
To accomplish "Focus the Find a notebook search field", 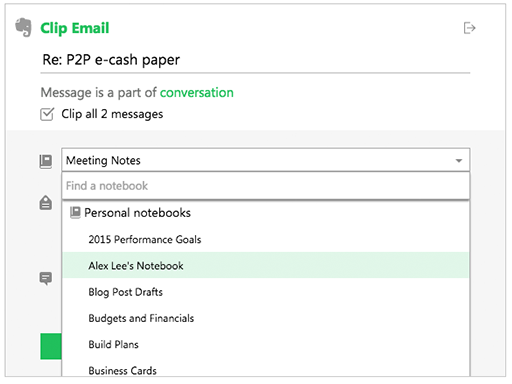I will pyautogui.click(x=266, y=186).
